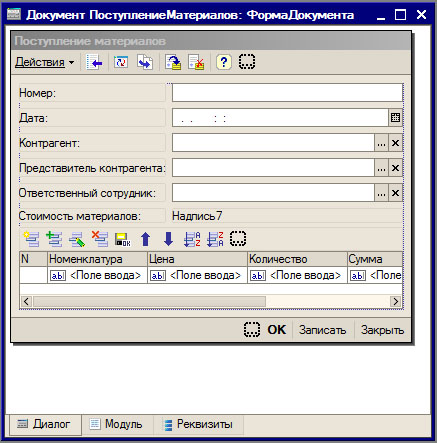Minimize the ФормаДокумента window
The image size is (437, 443).
point(381,15)
